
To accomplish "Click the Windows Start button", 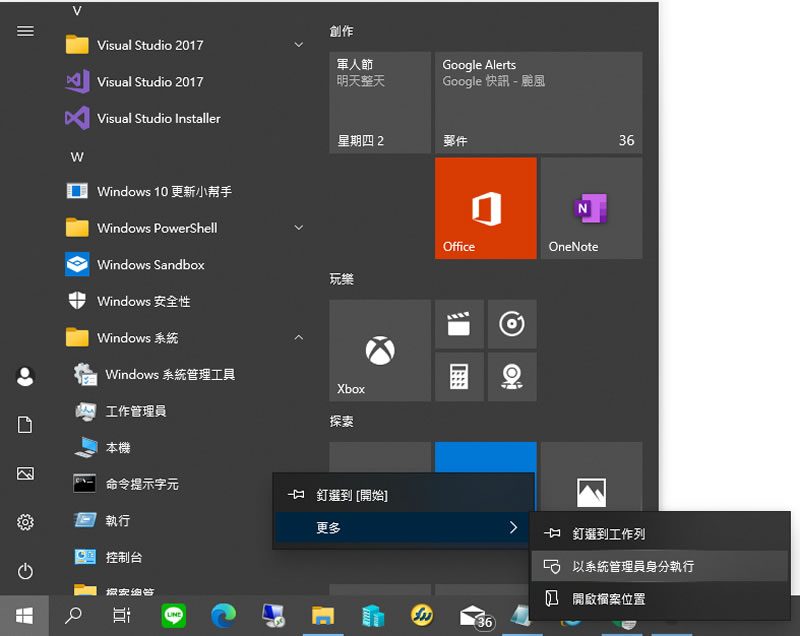I will (24, 616).
